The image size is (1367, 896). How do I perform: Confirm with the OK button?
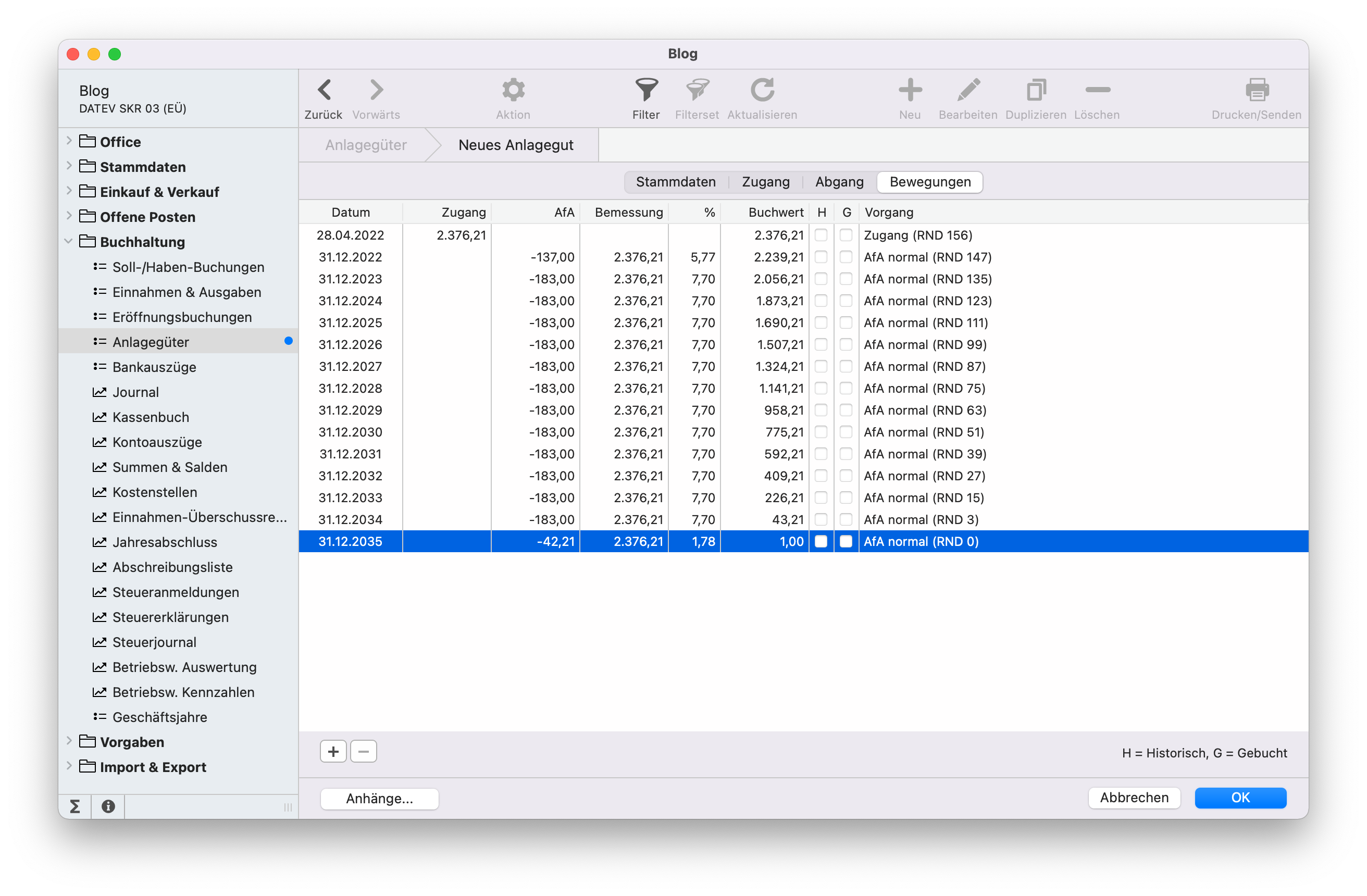pyautogui.click(x=1240, y=798)
